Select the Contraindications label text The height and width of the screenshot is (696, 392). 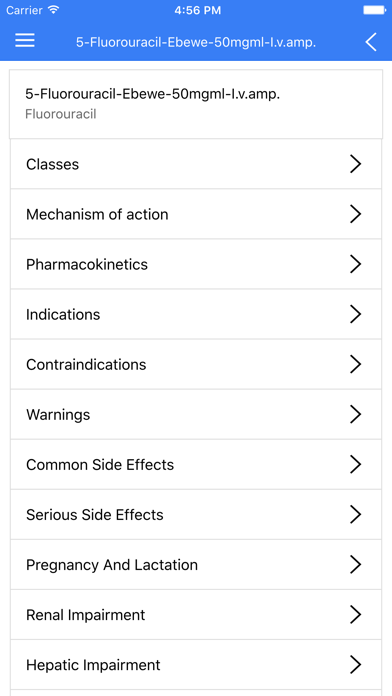point(86,364)
